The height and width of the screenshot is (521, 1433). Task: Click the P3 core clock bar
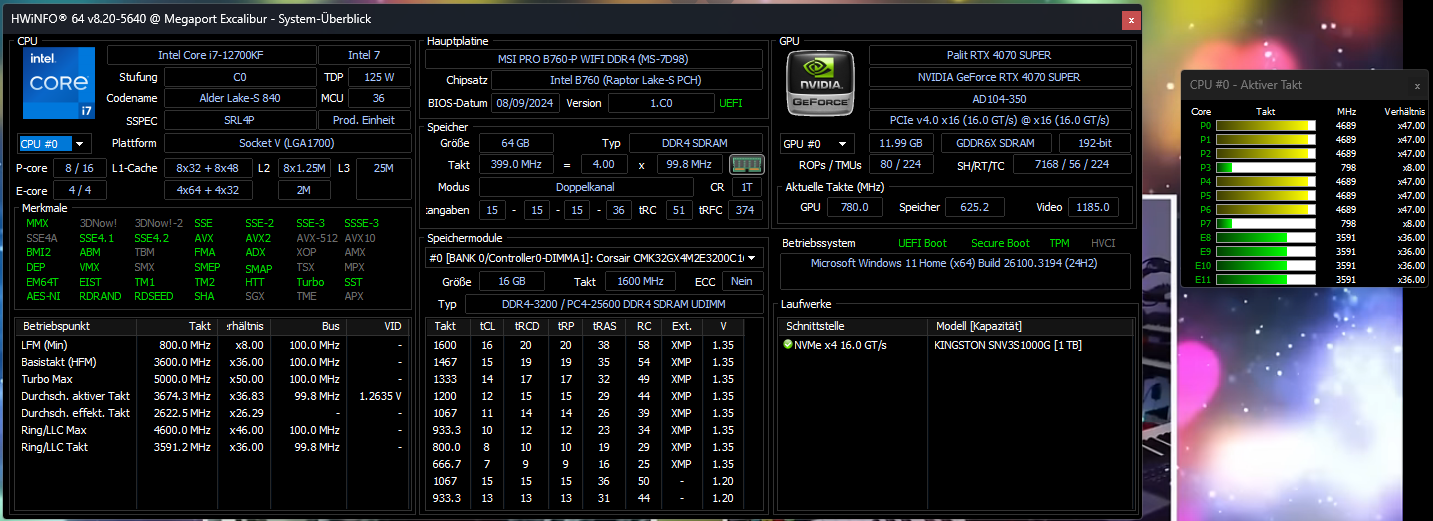pos(1266,168)
